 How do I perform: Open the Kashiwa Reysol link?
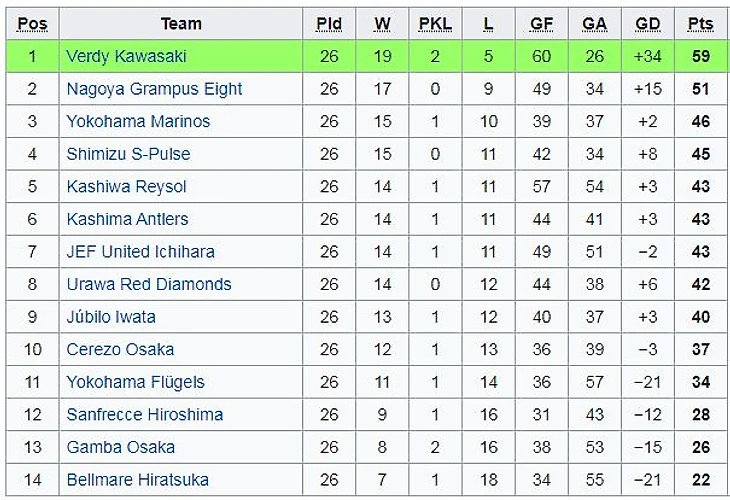(x=126, y=187)
